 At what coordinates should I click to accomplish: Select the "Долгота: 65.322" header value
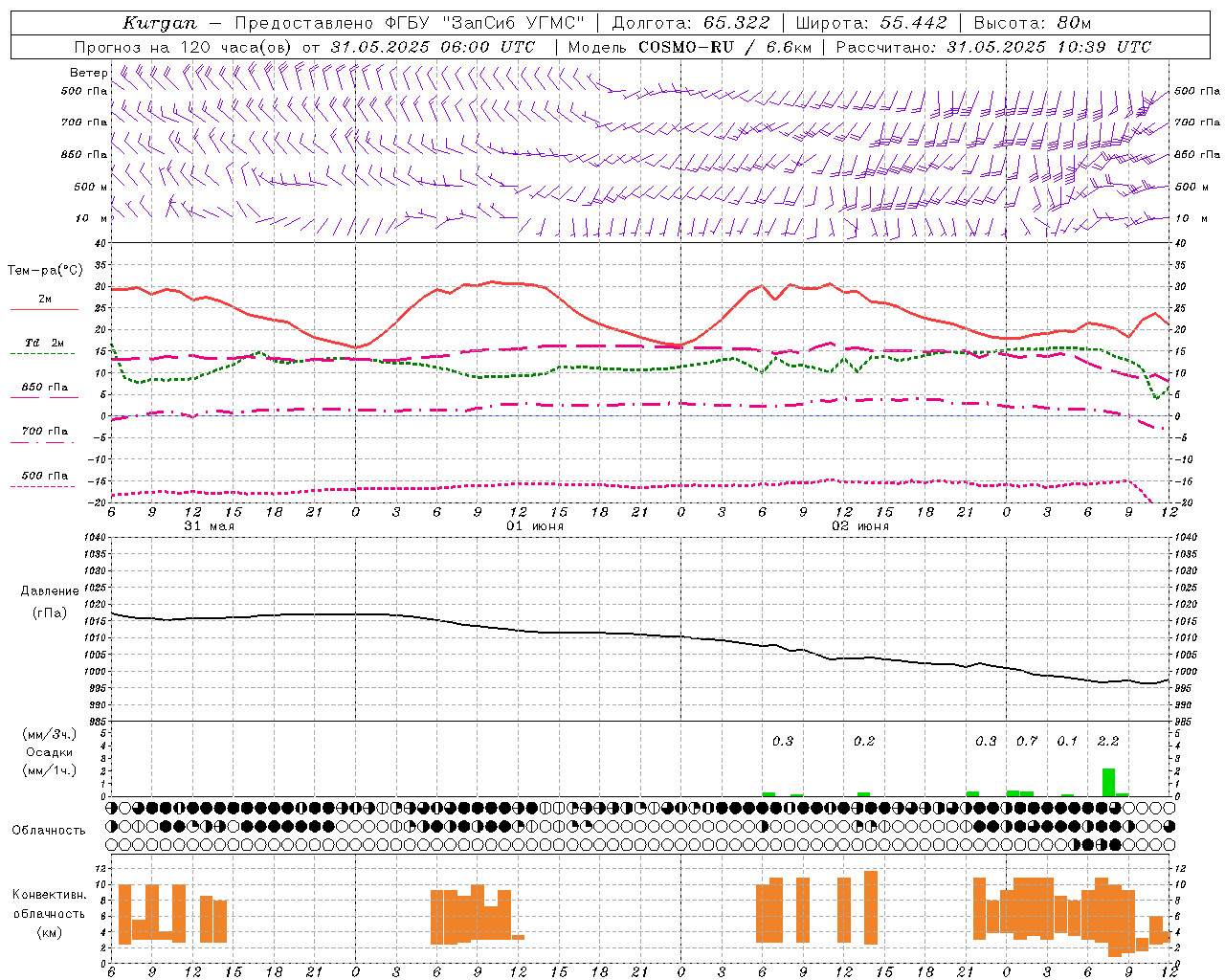click(690, 23)
